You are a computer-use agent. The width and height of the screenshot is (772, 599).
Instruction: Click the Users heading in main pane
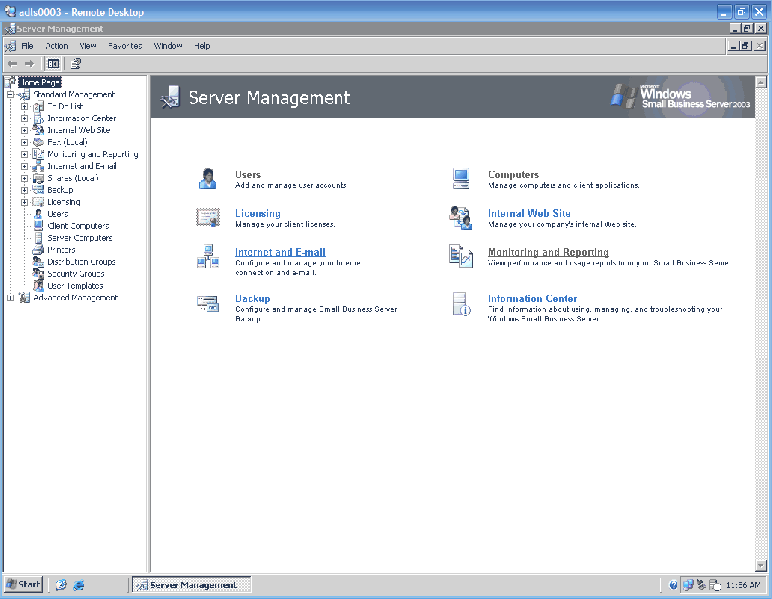point(248,174)
